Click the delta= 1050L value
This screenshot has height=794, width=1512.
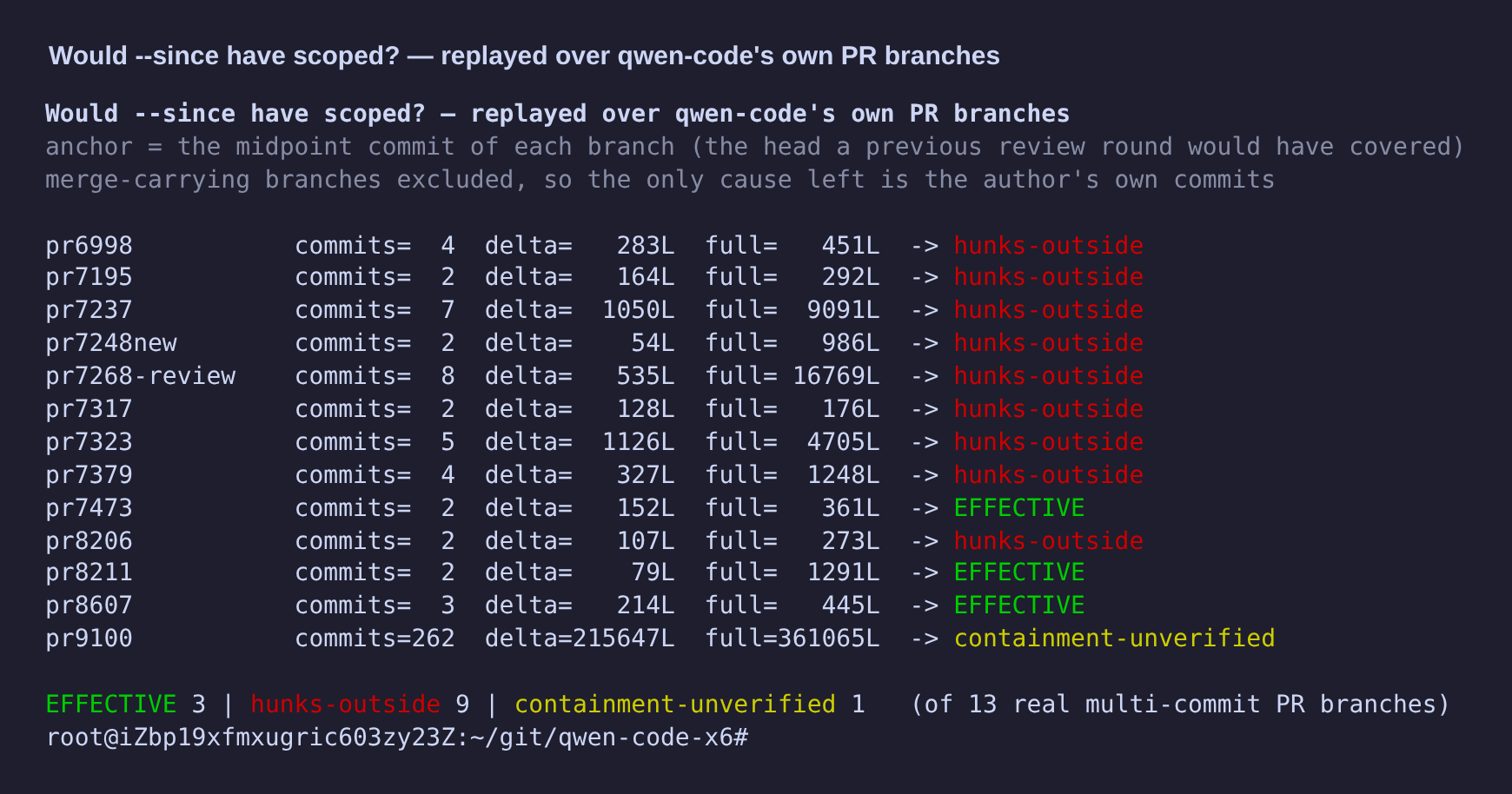[x=580, y=310]
